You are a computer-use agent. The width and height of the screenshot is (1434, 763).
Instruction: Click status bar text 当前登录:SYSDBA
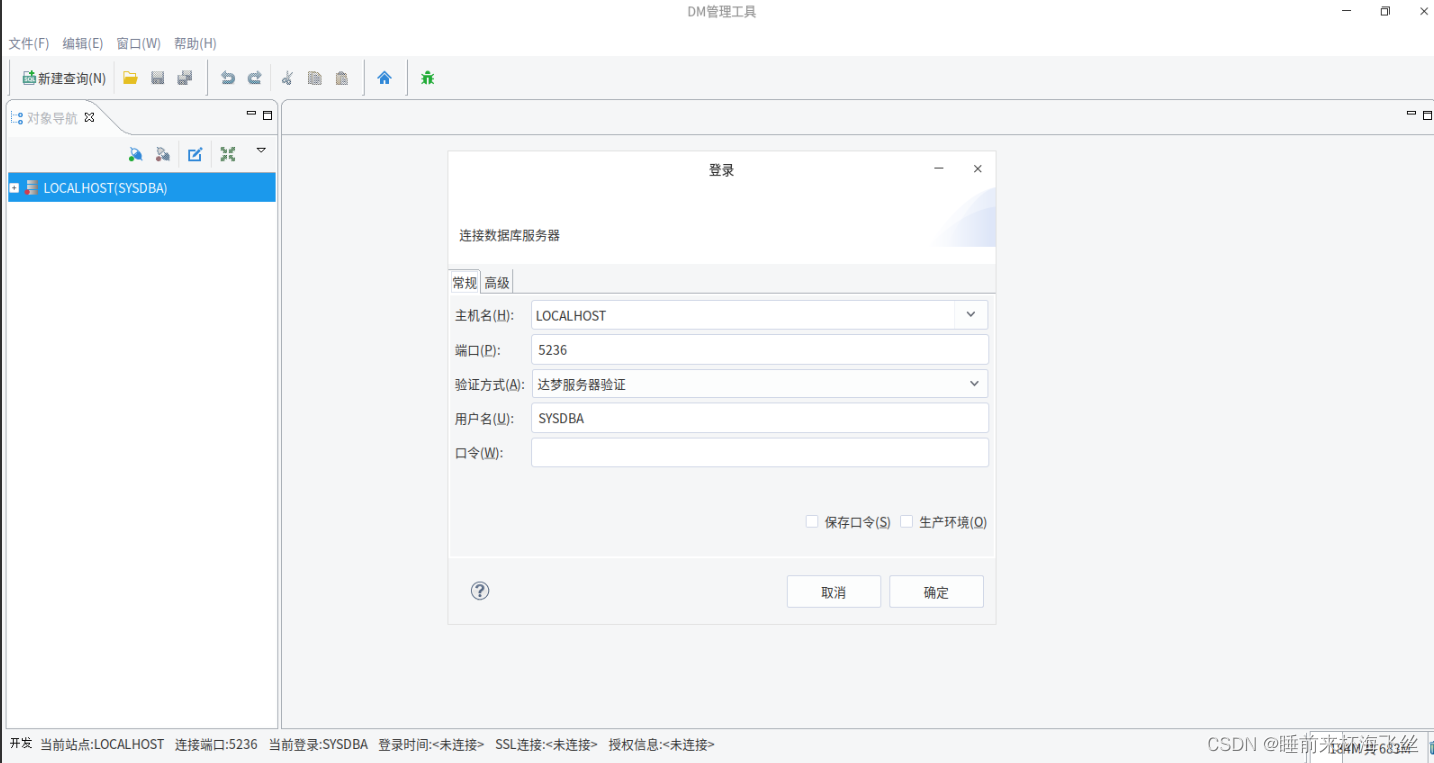tap(318, 745)
